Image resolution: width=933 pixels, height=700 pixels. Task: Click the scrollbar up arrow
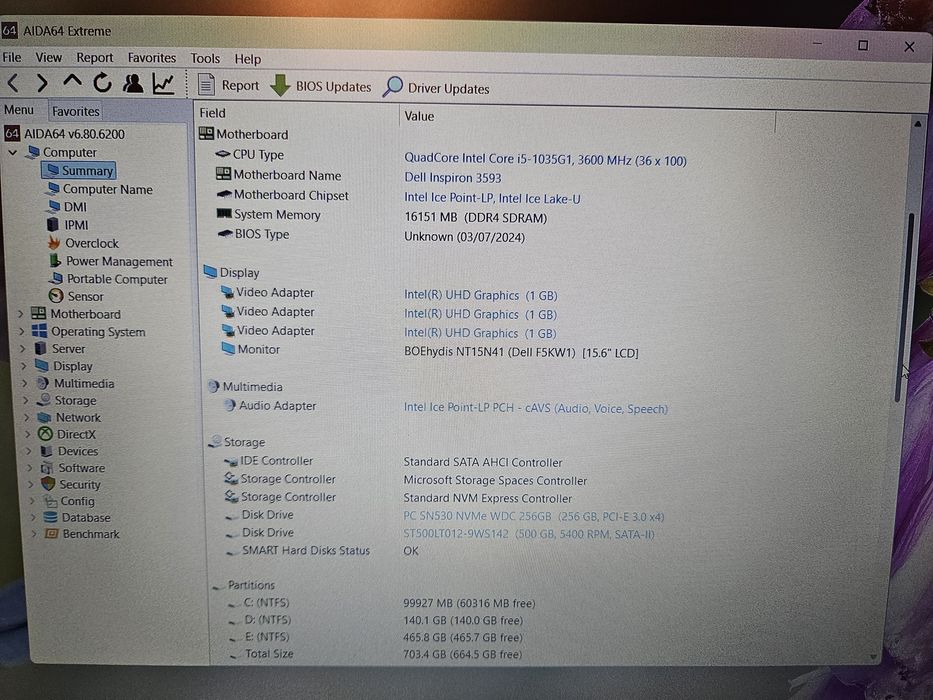[917, 124]
